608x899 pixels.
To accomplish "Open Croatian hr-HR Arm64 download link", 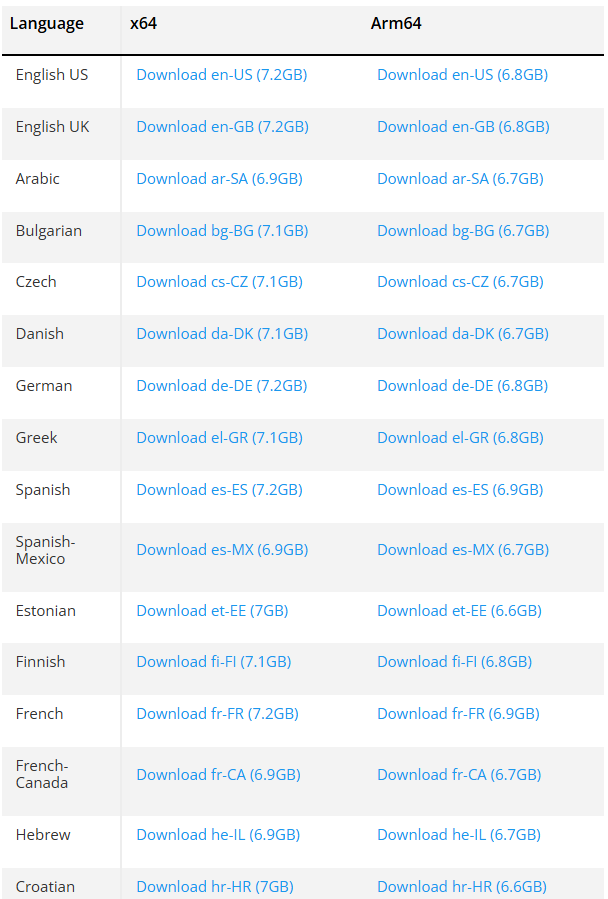I will (462, 887).
